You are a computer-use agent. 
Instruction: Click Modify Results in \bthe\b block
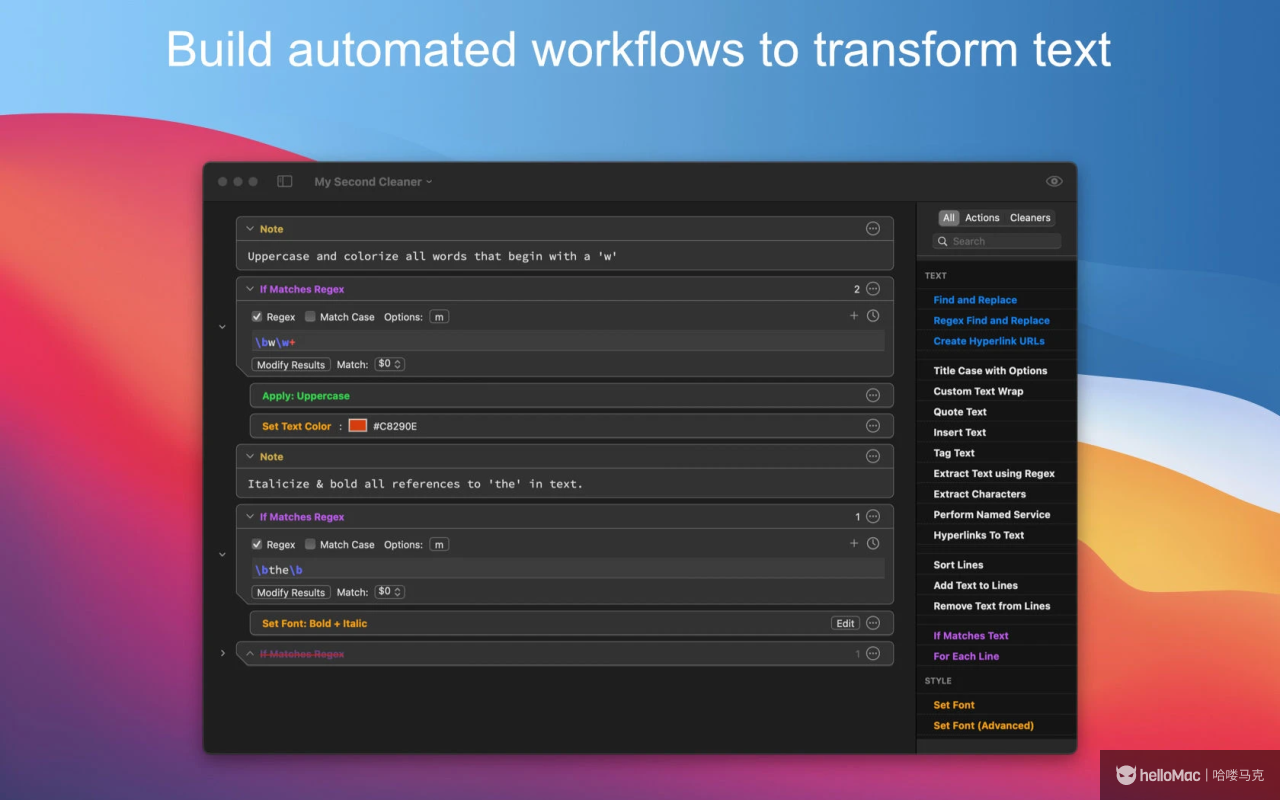[291, 593]
